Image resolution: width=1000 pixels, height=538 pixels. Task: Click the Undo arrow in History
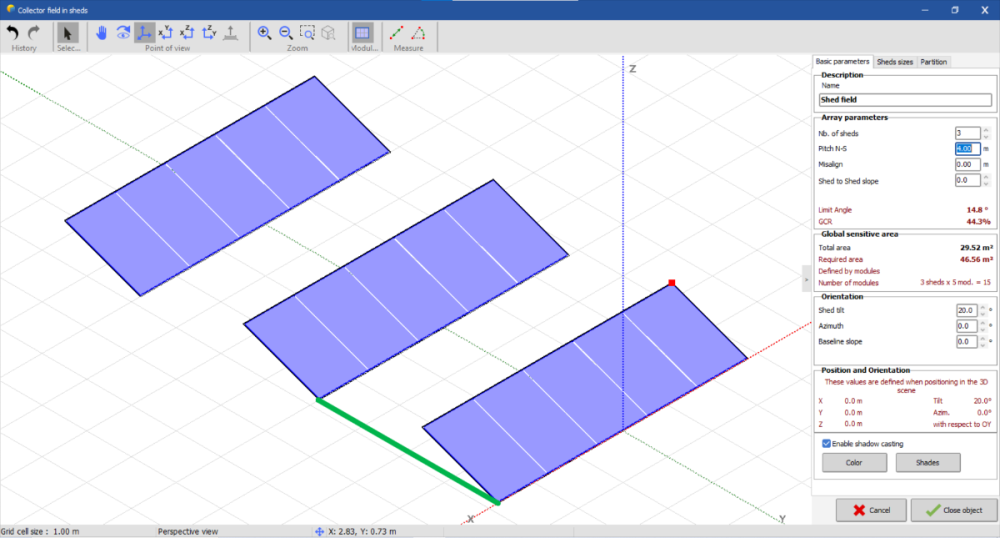point(13,33)
